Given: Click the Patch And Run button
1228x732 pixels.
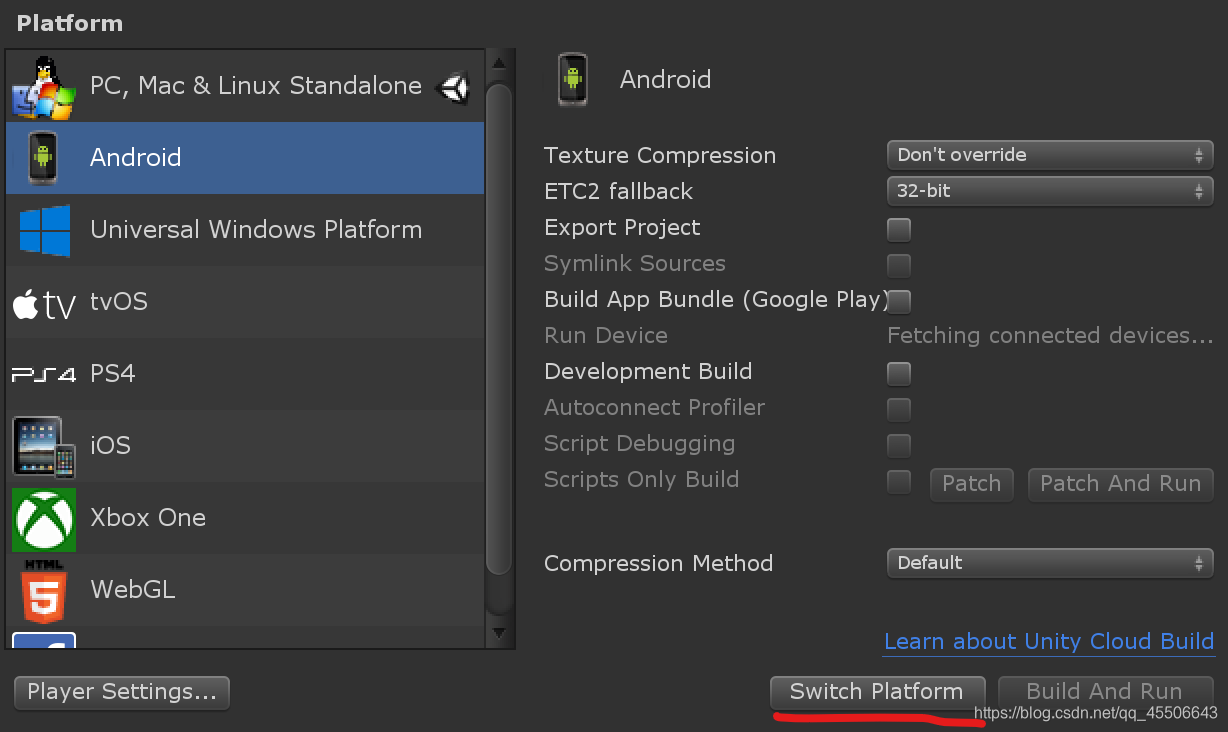Looking at the screenshot, I should click(x=1121, y=484).
